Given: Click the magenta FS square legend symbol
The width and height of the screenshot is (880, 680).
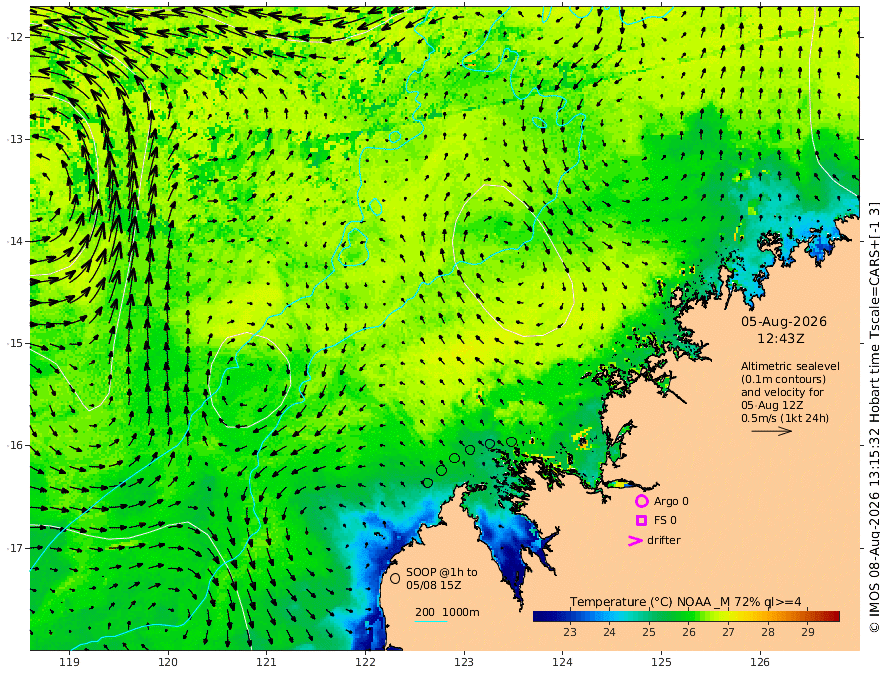Looking at the screenshot, I should [641, 521].
